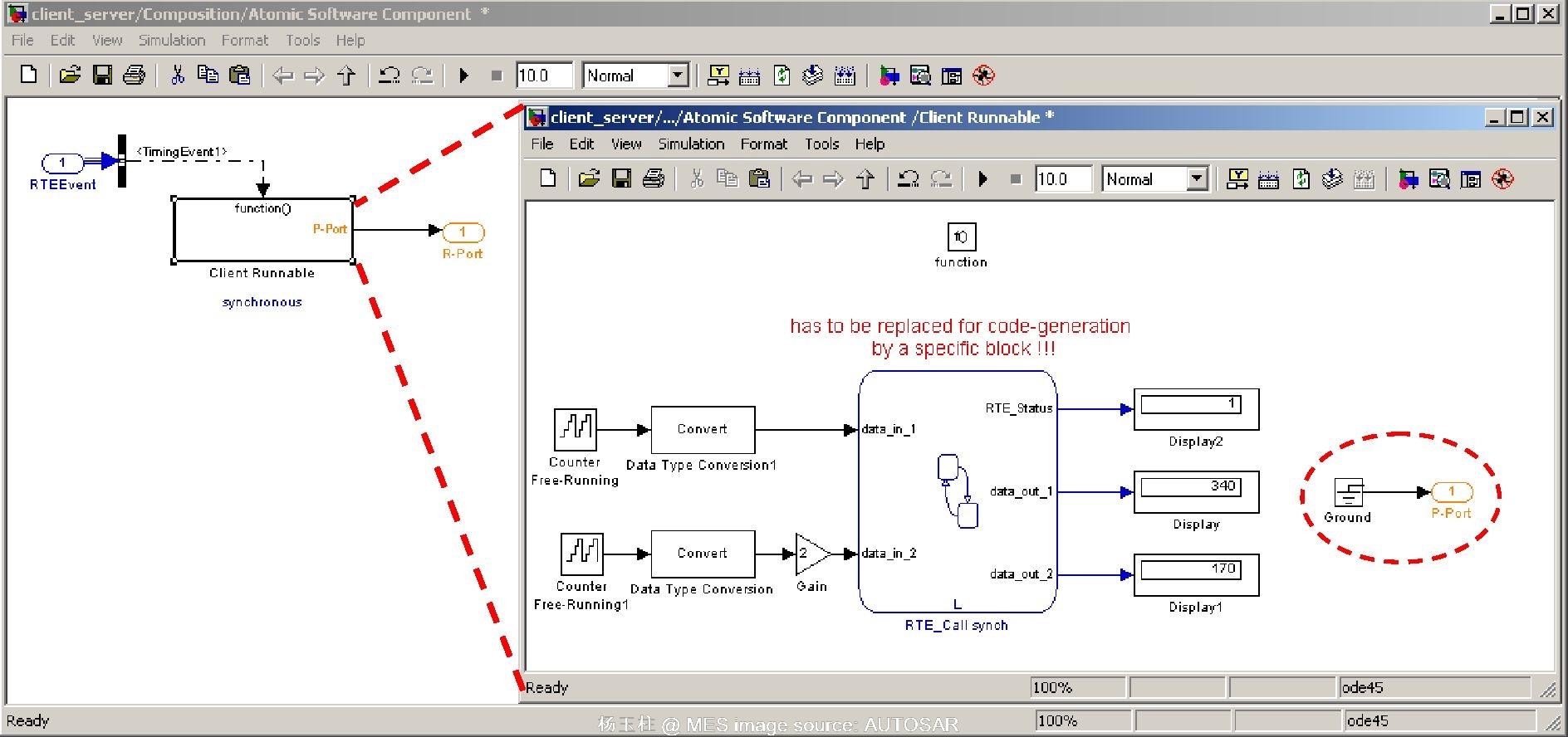Open Format menu in outer window
Screen dimensions: 1568x737
(244, 40)
